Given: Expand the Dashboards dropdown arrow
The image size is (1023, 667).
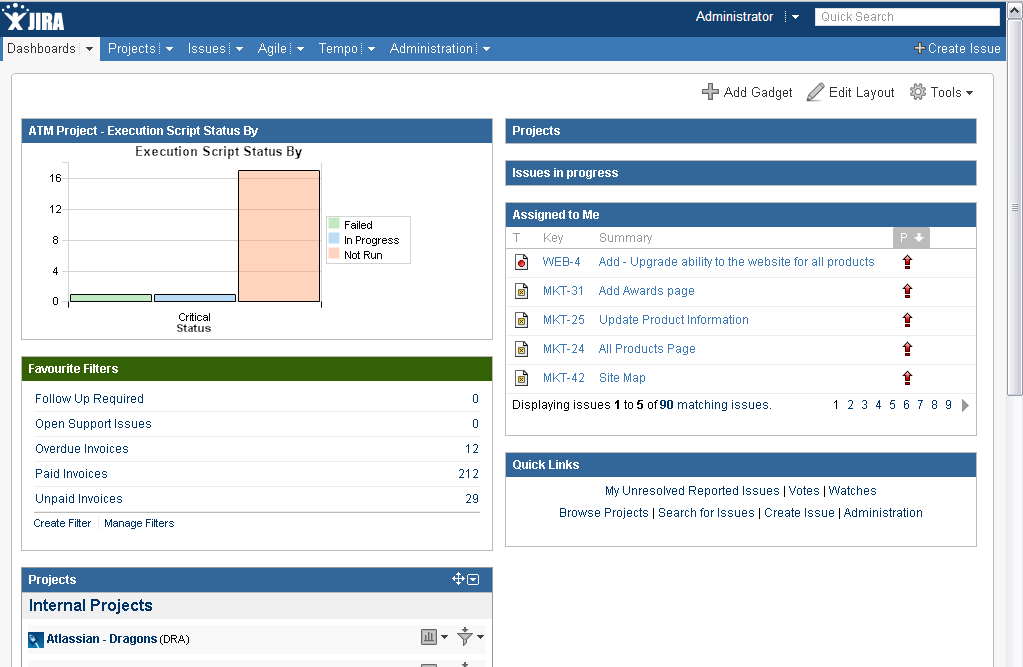Looking at the screenshot, I should tap(89, 49).
